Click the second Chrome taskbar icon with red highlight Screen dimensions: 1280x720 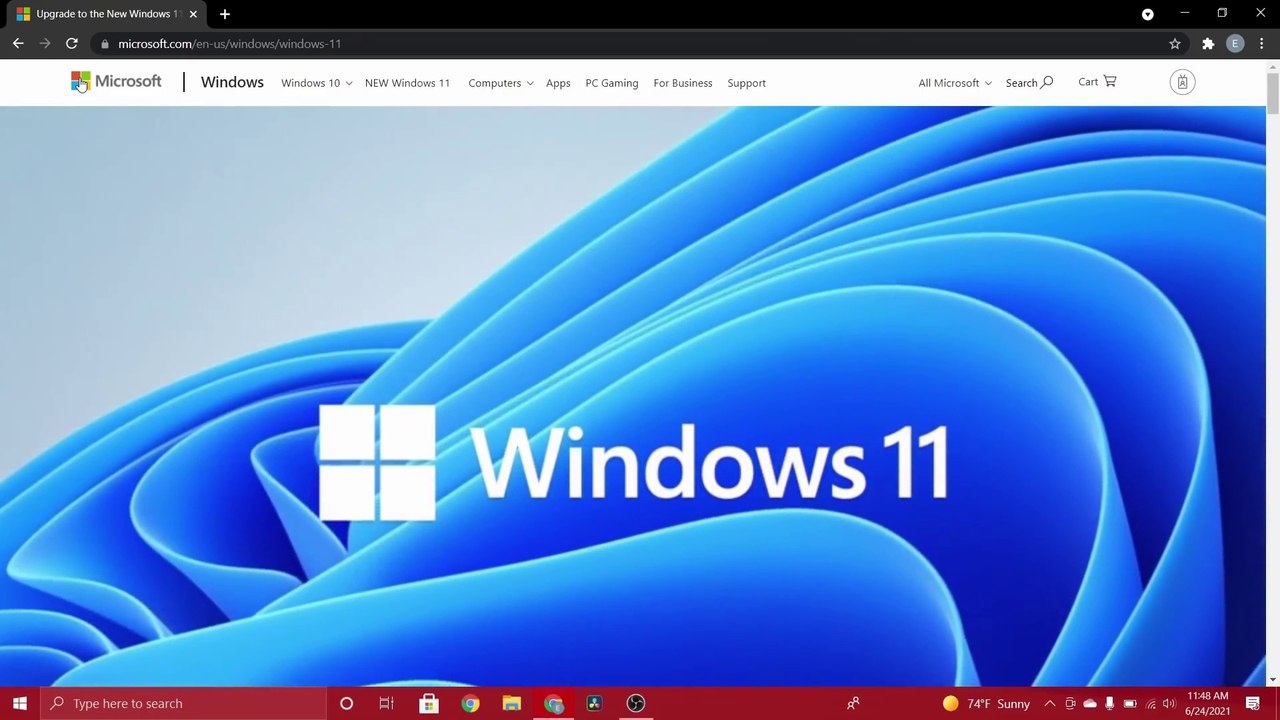coord(553,703)
